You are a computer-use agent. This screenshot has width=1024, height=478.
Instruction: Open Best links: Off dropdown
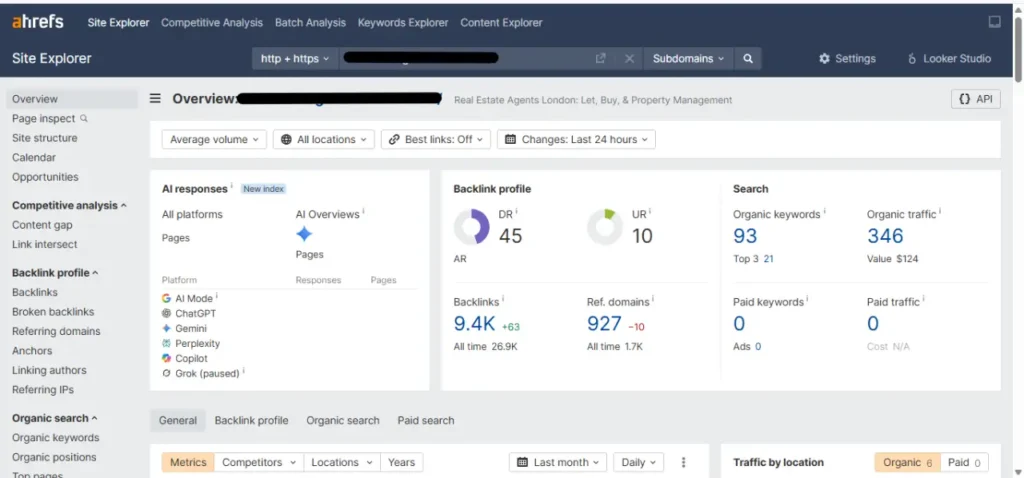(436, 139)
